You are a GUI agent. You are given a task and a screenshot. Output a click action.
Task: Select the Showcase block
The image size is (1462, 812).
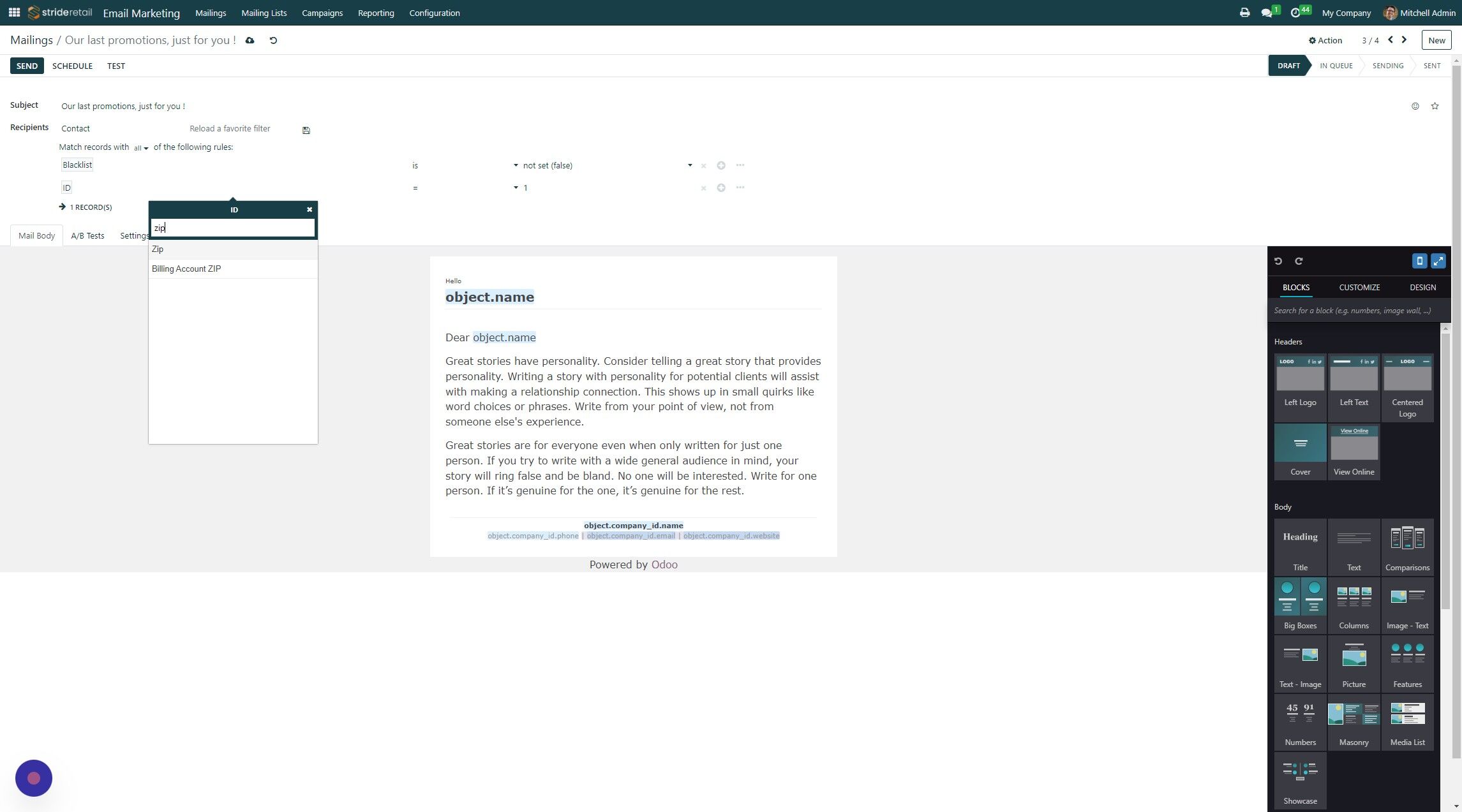[x=1300, y=780]
